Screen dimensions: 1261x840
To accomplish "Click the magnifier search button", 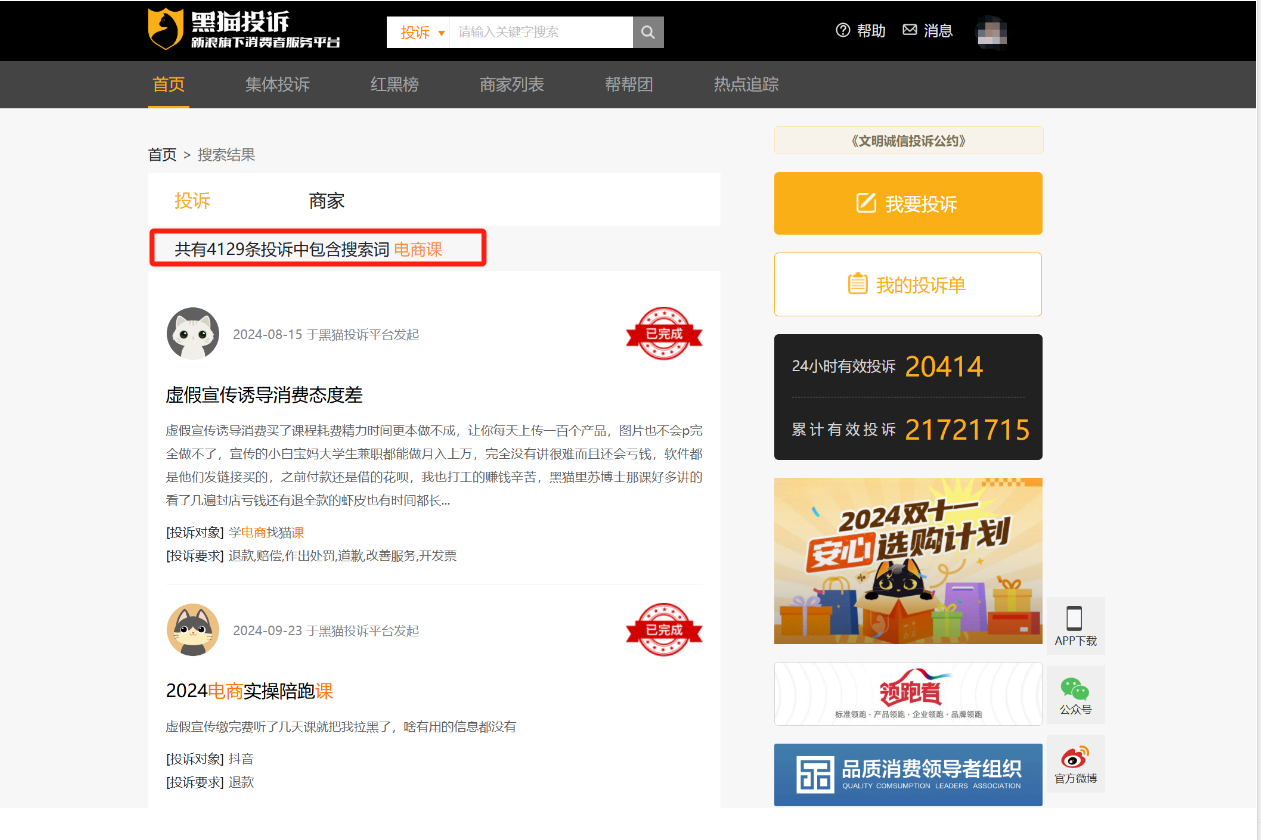I will (648, 32).
